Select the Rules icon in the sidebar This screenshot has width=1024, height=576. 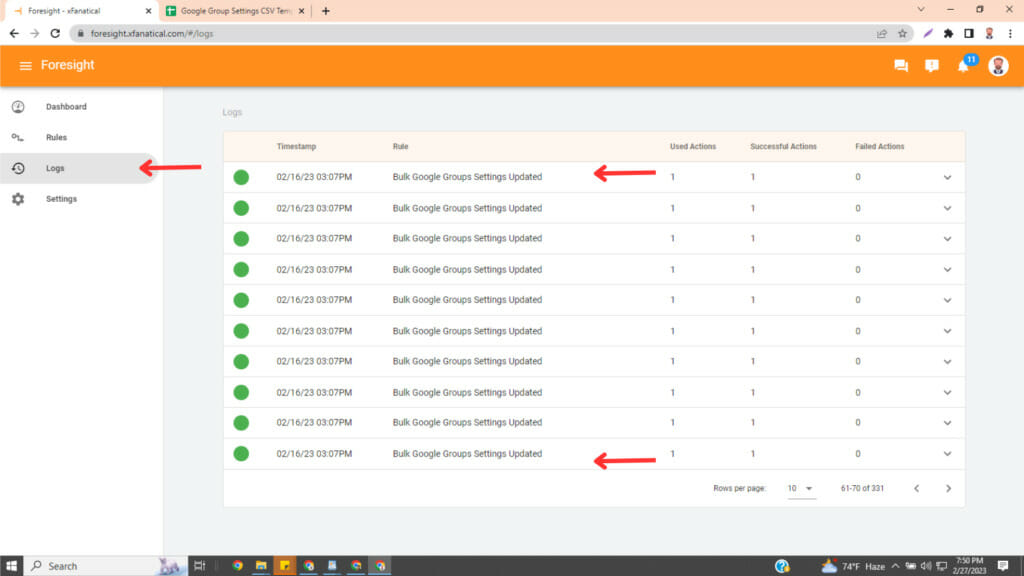tap(19, 137)
